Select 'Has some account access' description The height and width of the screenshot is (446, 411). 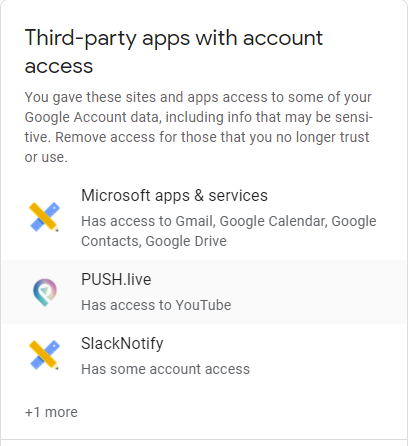pyautogui.click(x=165, y=369)
